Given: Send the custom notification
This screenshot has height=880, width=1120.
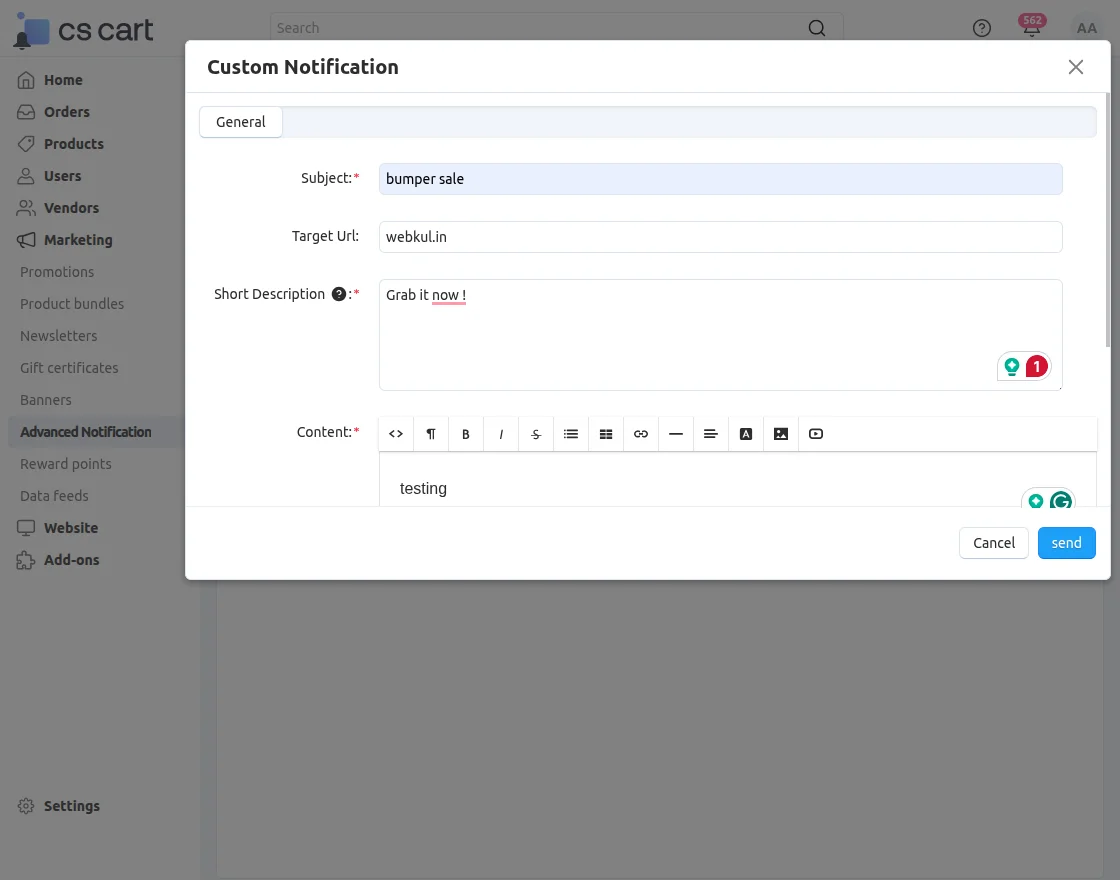Looking at the screenshot, I should (x=1066, y=542).
